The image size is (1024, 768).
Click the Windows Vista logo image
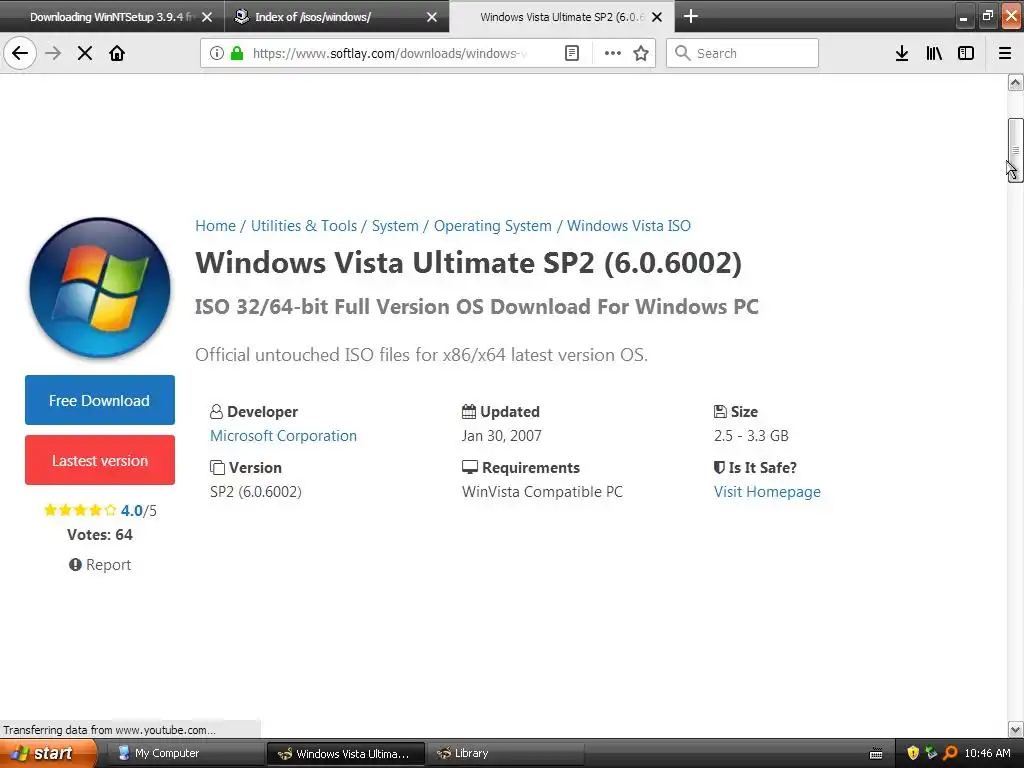tap(100, 287)
